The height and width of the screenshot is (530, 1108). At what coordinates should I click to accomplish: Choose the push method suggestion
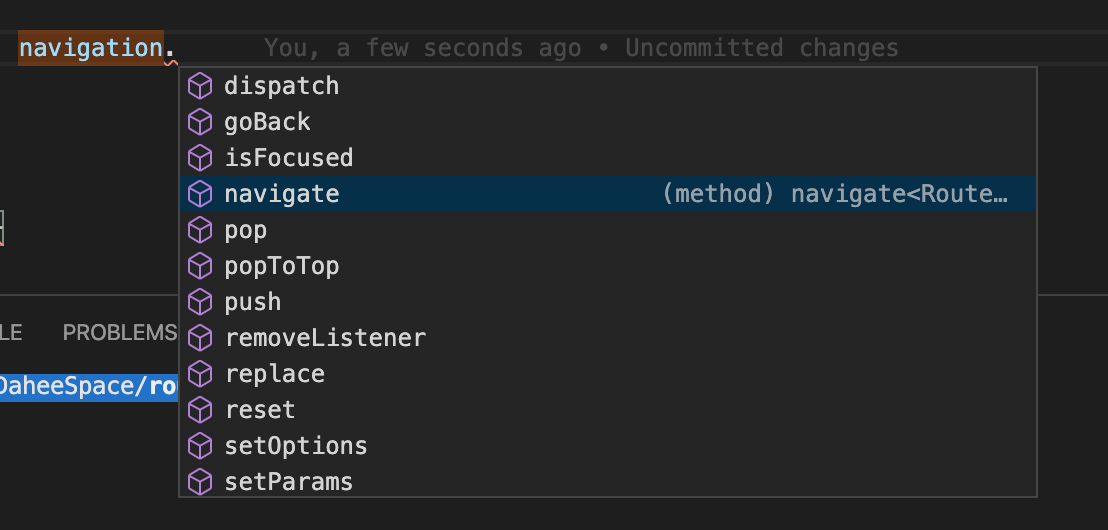pyautogui.click(x=608, y=302)
